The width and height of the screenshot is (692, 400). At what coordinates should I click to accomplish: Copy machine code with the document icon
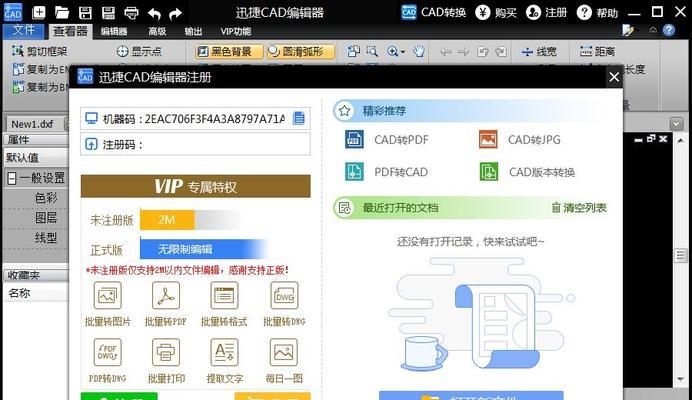pyautogui.click(x=299, y=118)
